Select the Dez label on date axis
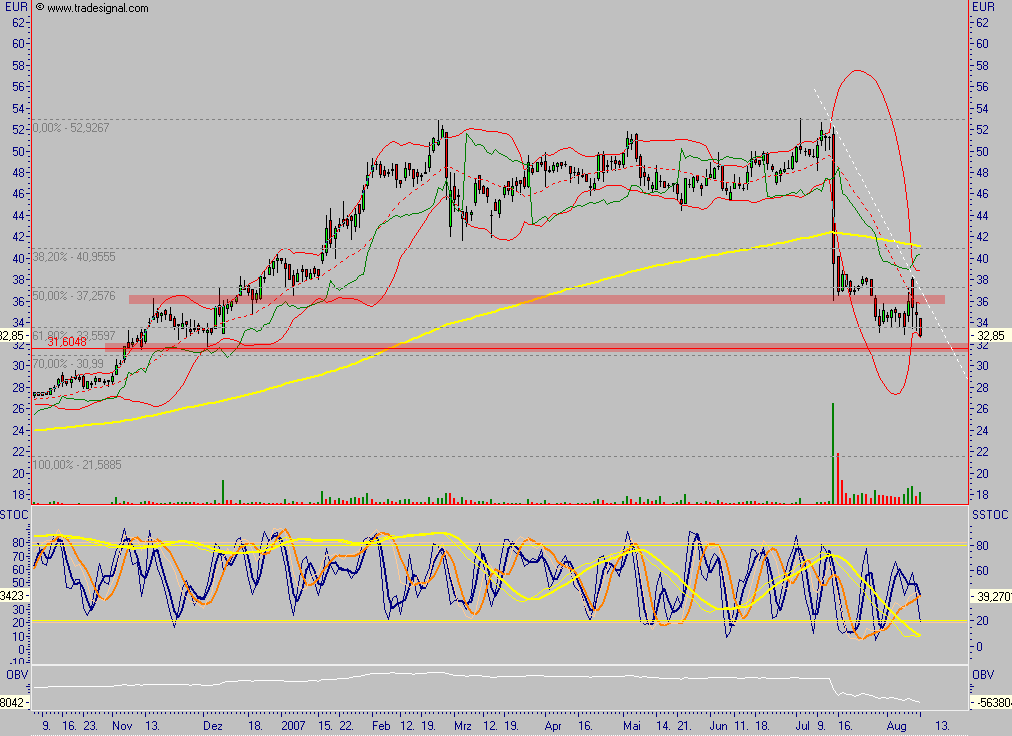Screen dimensions: 1012x736 point(212,726)
